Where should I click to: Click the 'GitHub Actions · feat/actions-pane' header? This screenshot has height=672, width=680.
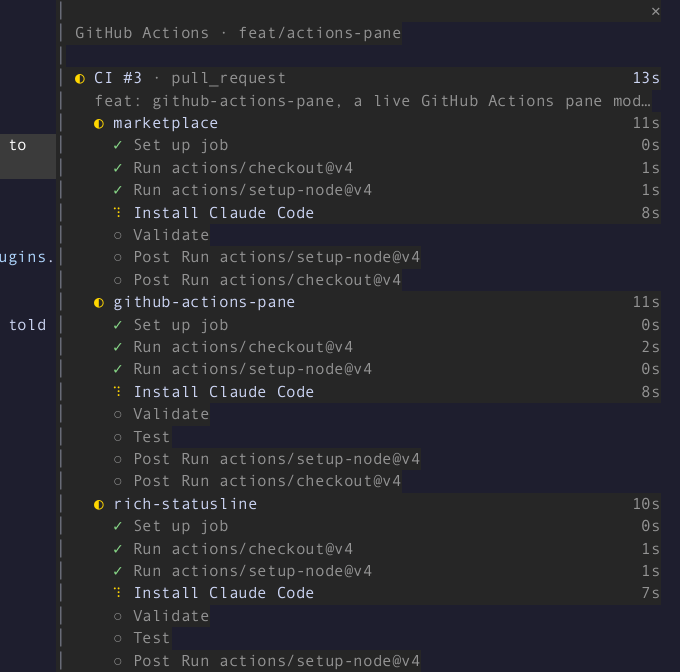coord(238,33)
